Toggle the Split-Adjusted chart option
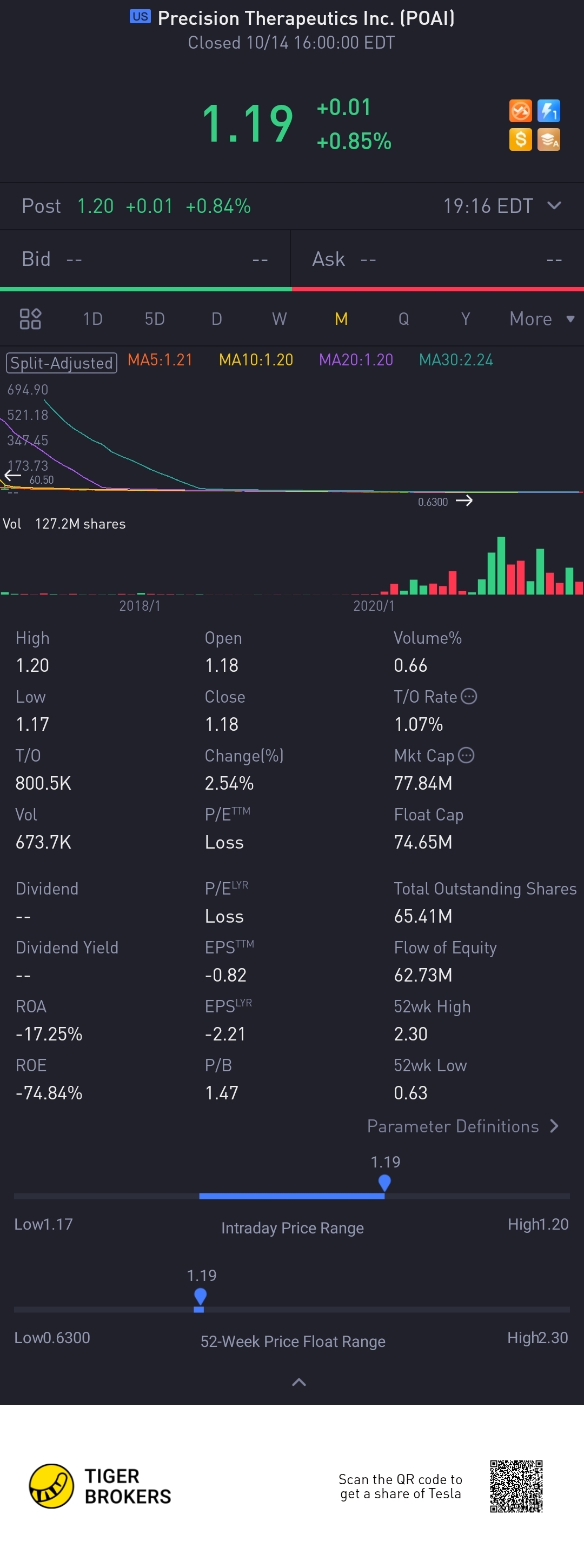 tap(62, 363)
